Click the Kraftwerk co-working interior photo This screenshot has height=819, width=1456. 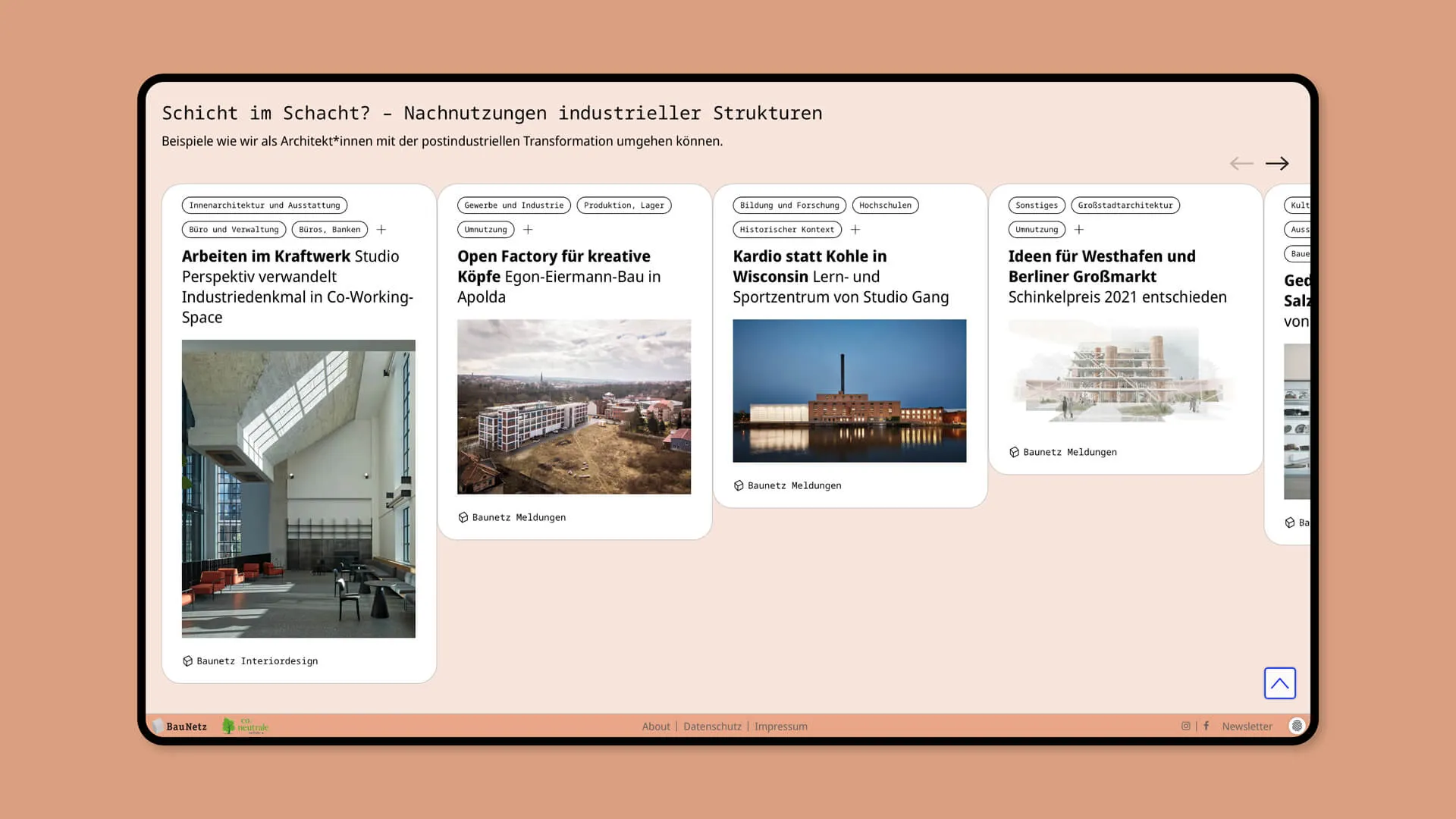point(299,488)
